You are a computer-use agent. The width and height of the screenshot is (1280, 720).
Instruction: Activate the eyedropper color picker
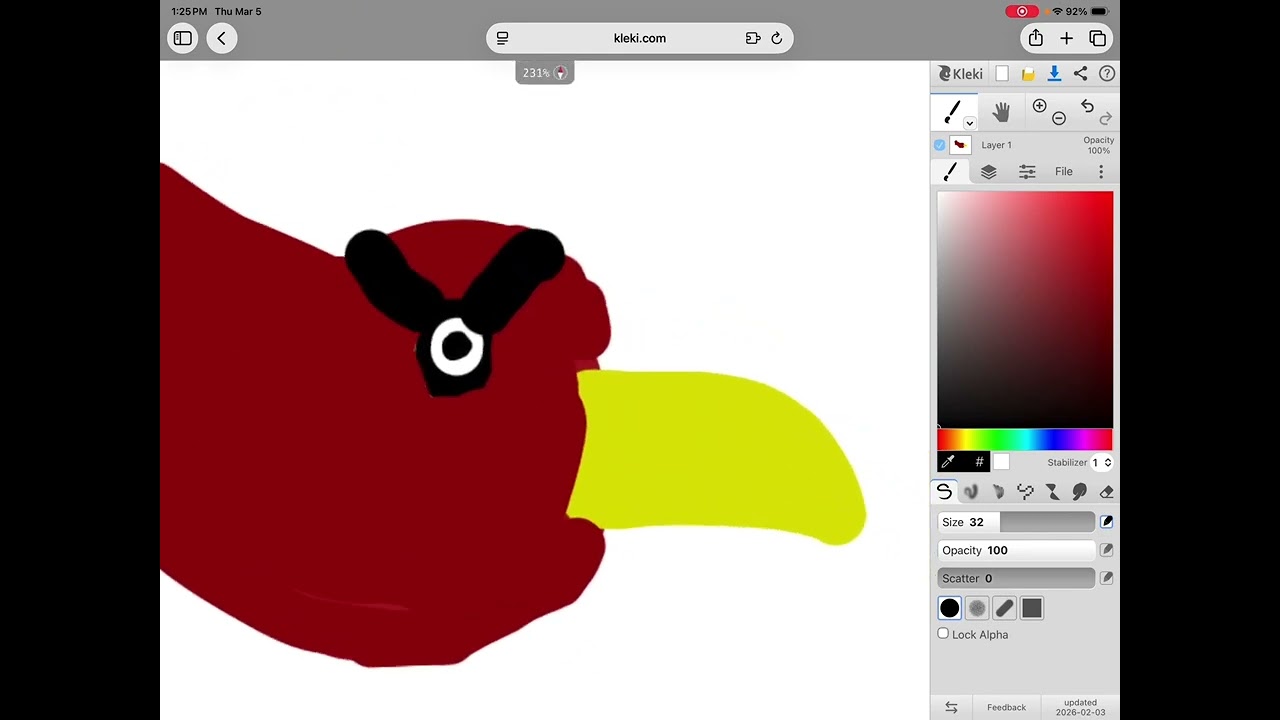(948, 461)
